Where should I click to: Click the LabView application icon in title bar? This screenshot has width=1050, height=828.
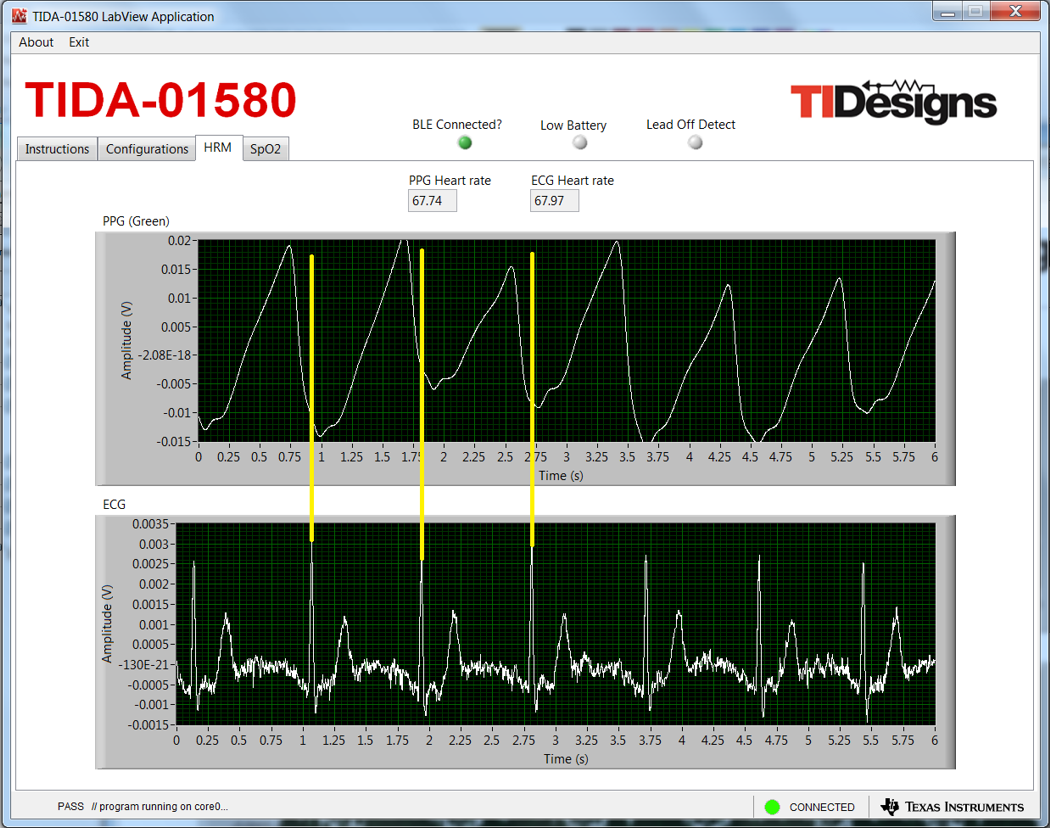(18, 16)
